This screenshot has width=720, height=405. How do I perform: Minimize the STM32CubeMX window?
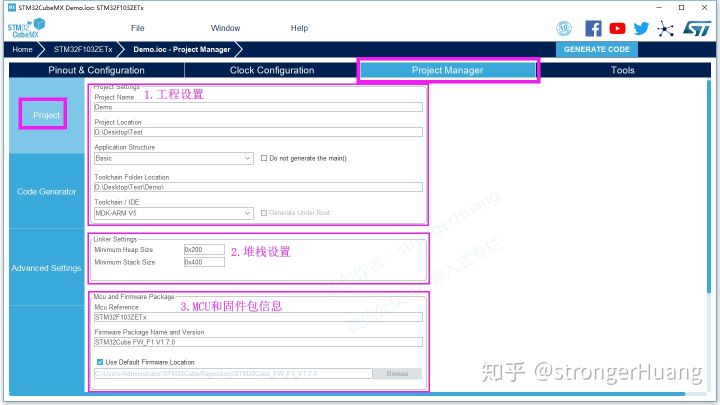(659, 7)
